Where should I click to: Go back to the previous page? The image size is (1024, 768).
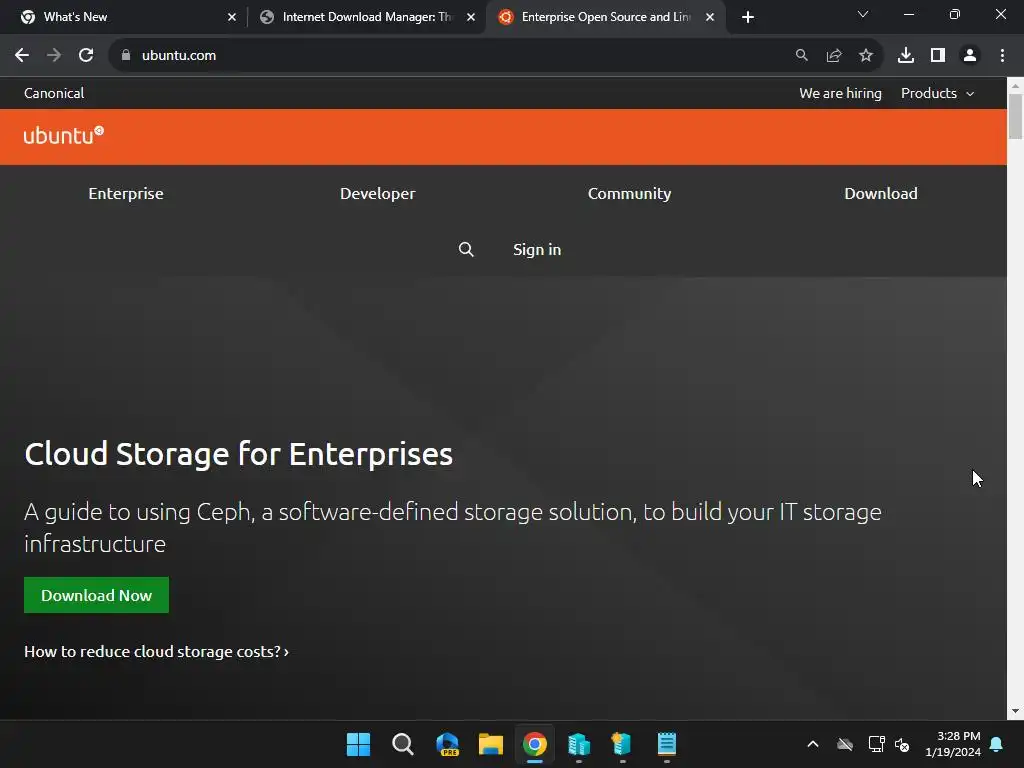[x=22, y=56]
